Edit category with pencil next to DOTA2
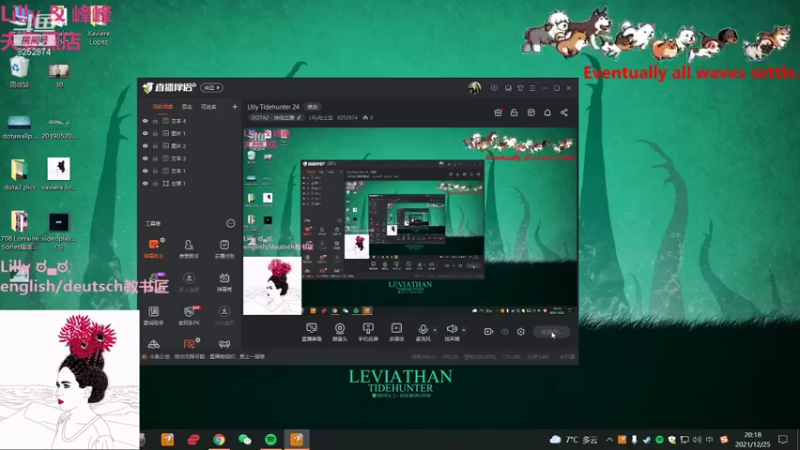 [299, 118]
